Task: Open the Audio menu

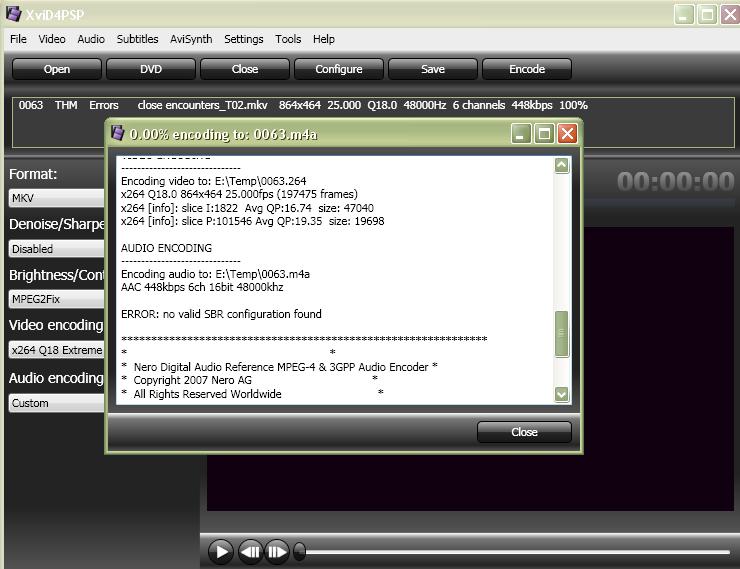Action: click(x=91, y=39)
